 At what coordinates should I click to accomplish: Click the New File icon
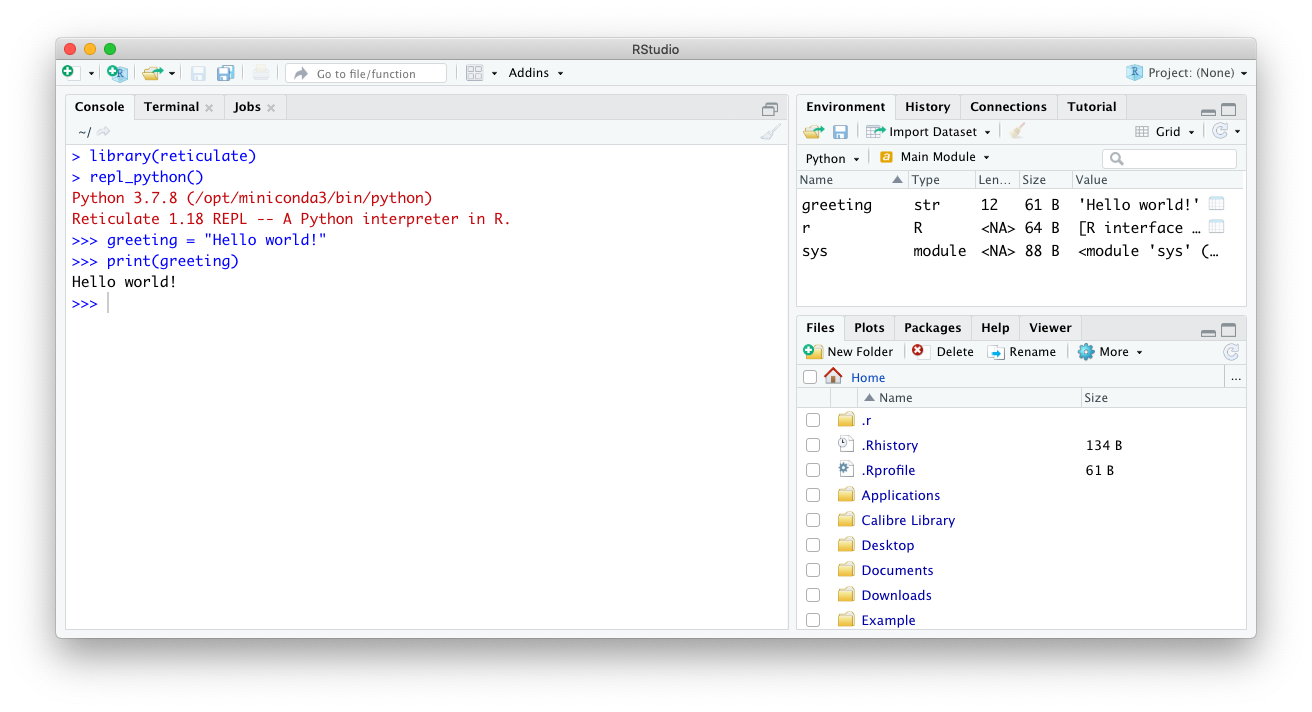tap(68, 72)
